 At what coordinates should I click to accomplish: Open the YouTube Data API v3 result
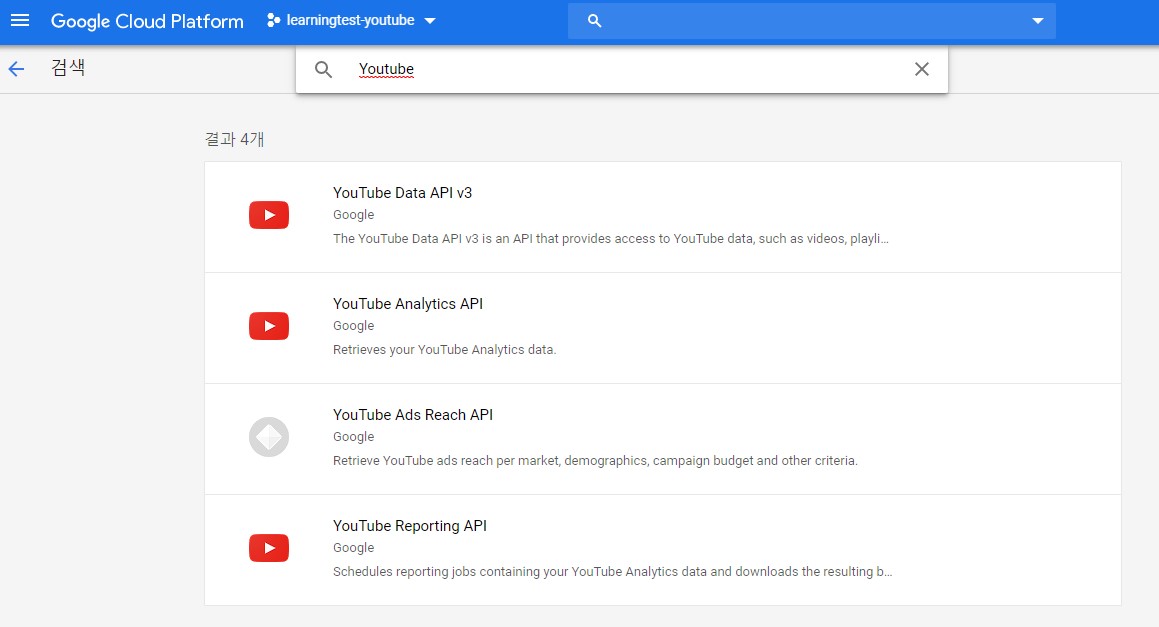(663, 217)
